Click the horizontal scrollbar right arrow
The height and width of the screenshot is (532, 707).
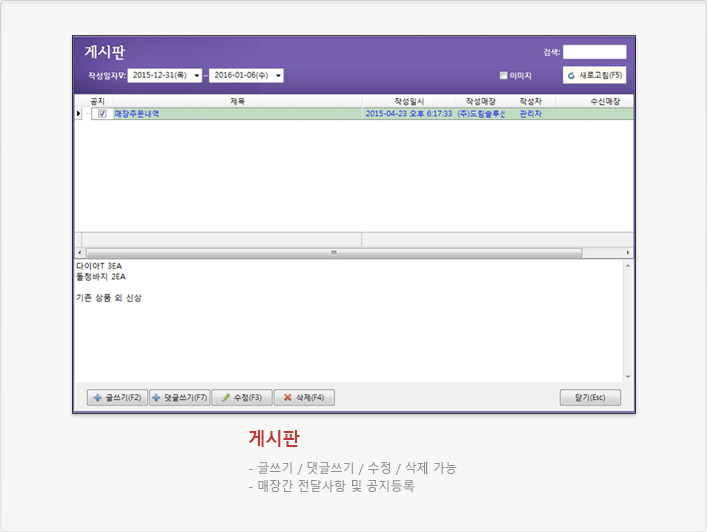pos(628,252)
